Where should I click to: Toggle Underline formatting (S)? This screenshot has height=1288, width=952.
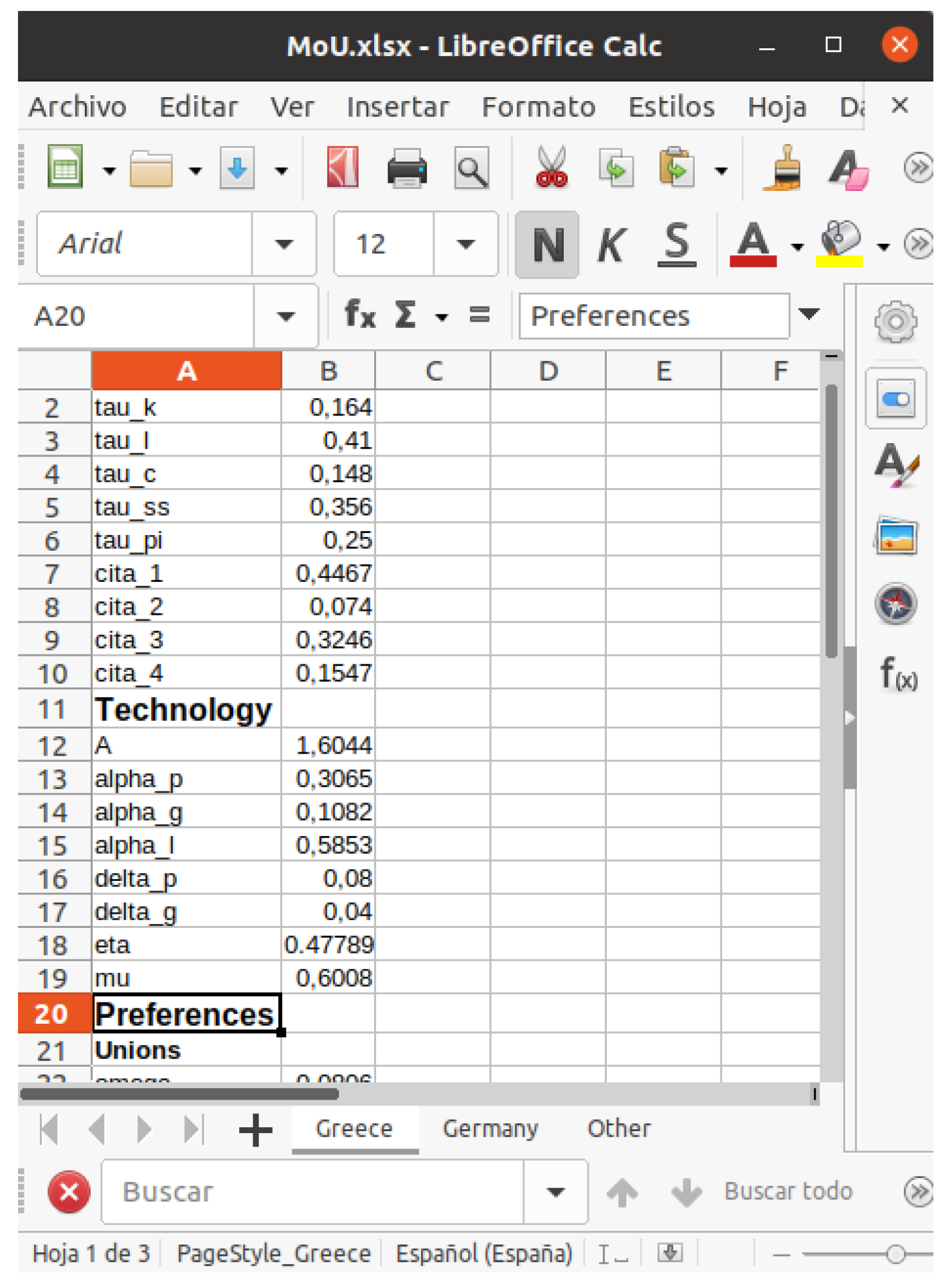(x=677, y=244)
